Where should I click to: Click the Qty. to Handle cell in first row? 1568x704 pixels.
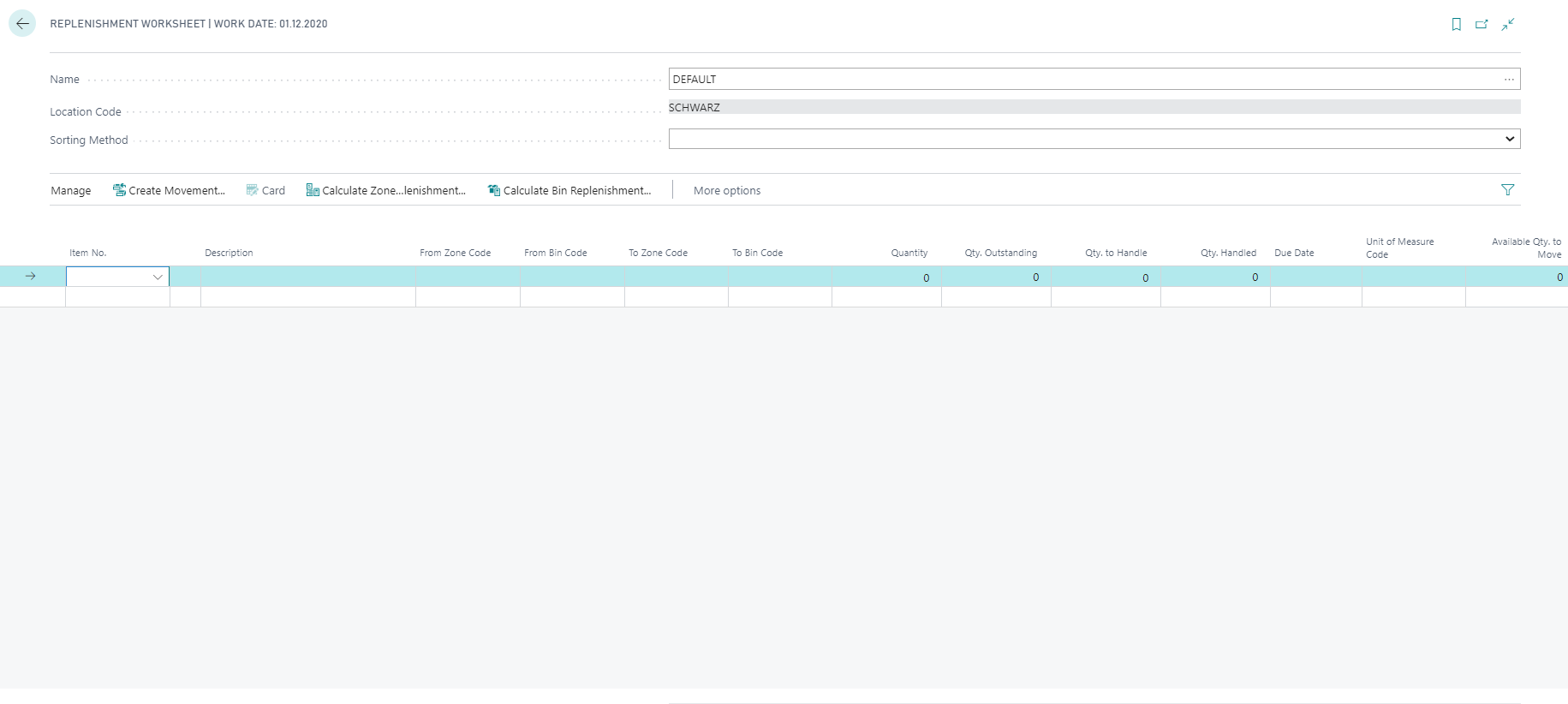[1106, 277]
